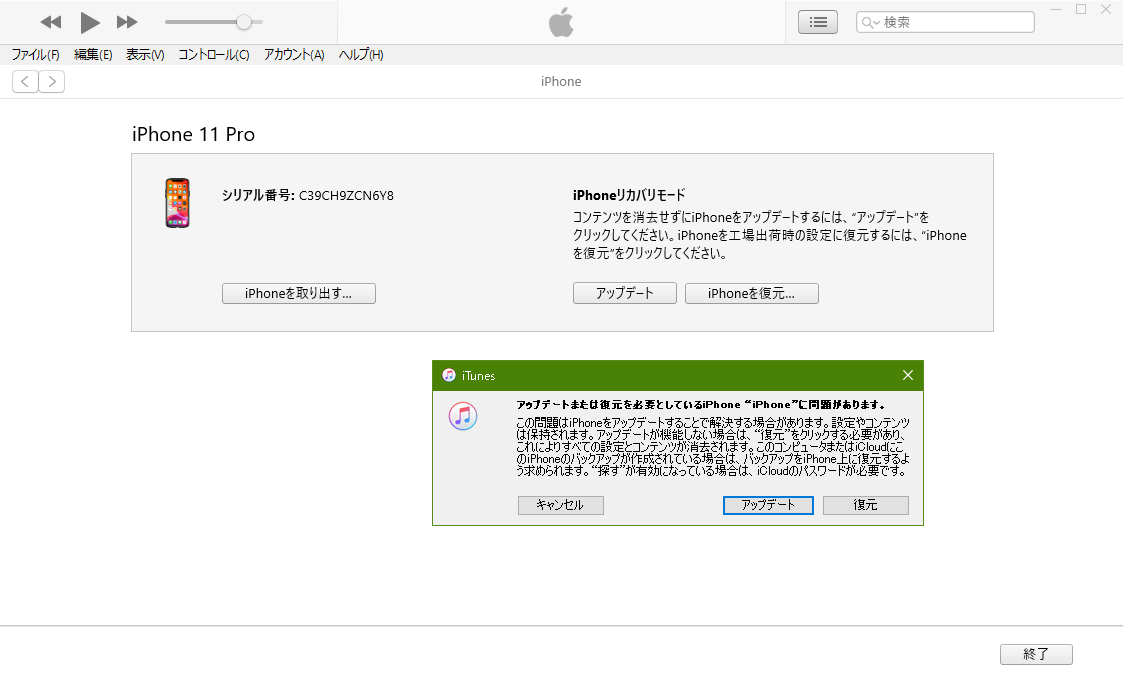The image size is (1123, 682).
Task: Click the 検索 search field
Action: pos(945,22)
